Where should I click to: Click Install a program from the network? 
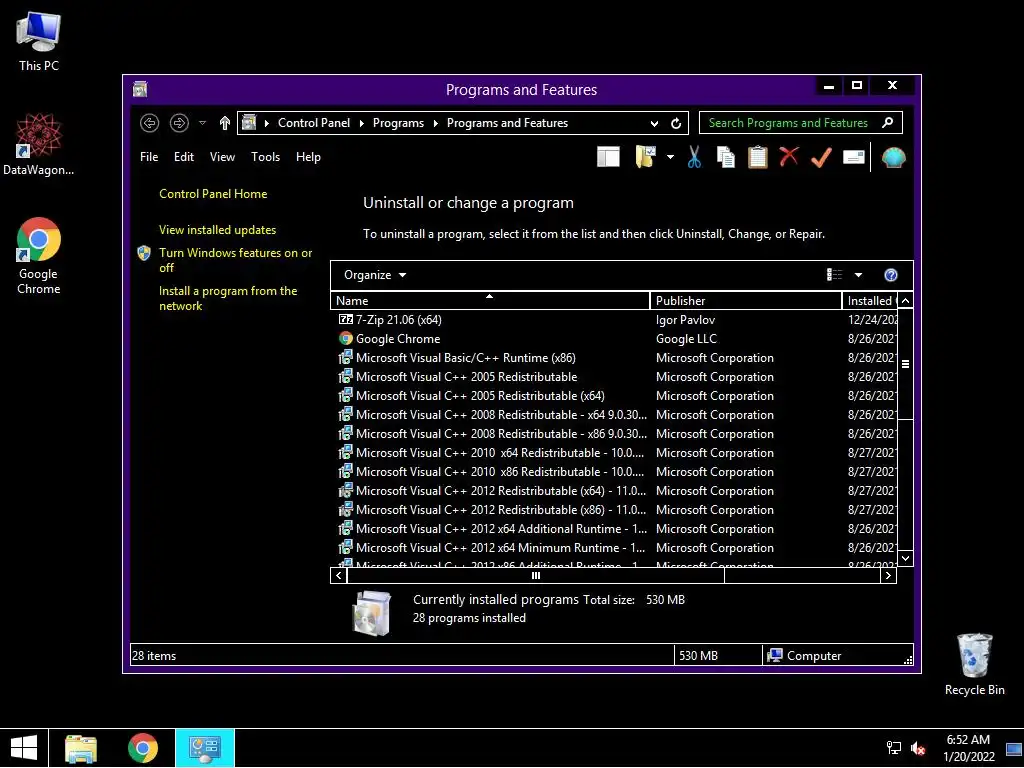pyautogui.click(x=228, y=298)
